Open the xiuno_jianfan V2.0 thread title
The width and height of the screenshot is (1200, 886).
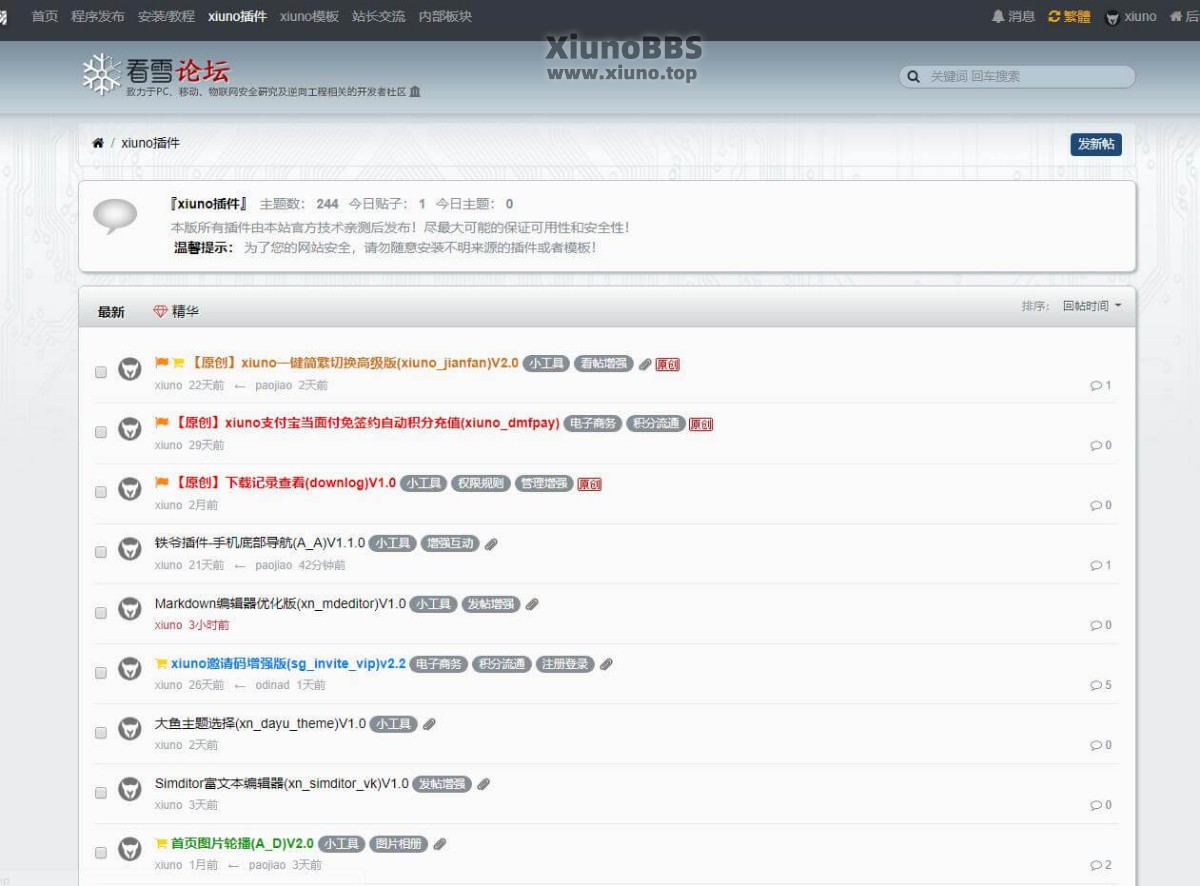point(354,363)
